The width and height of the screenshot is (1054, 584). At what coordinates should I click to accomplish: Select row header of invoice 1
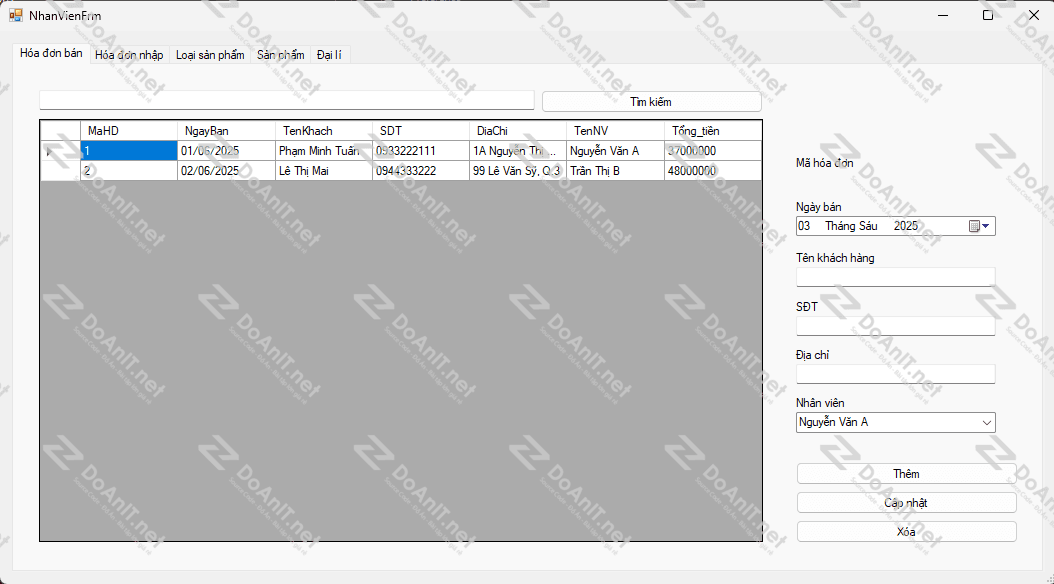click(60, 151)
